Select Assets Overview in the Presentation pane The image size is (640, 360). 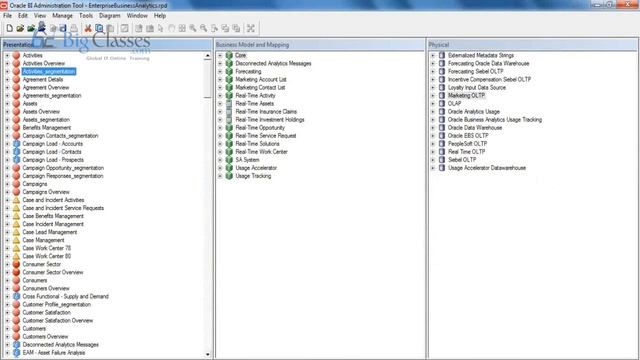pos(41,111)
